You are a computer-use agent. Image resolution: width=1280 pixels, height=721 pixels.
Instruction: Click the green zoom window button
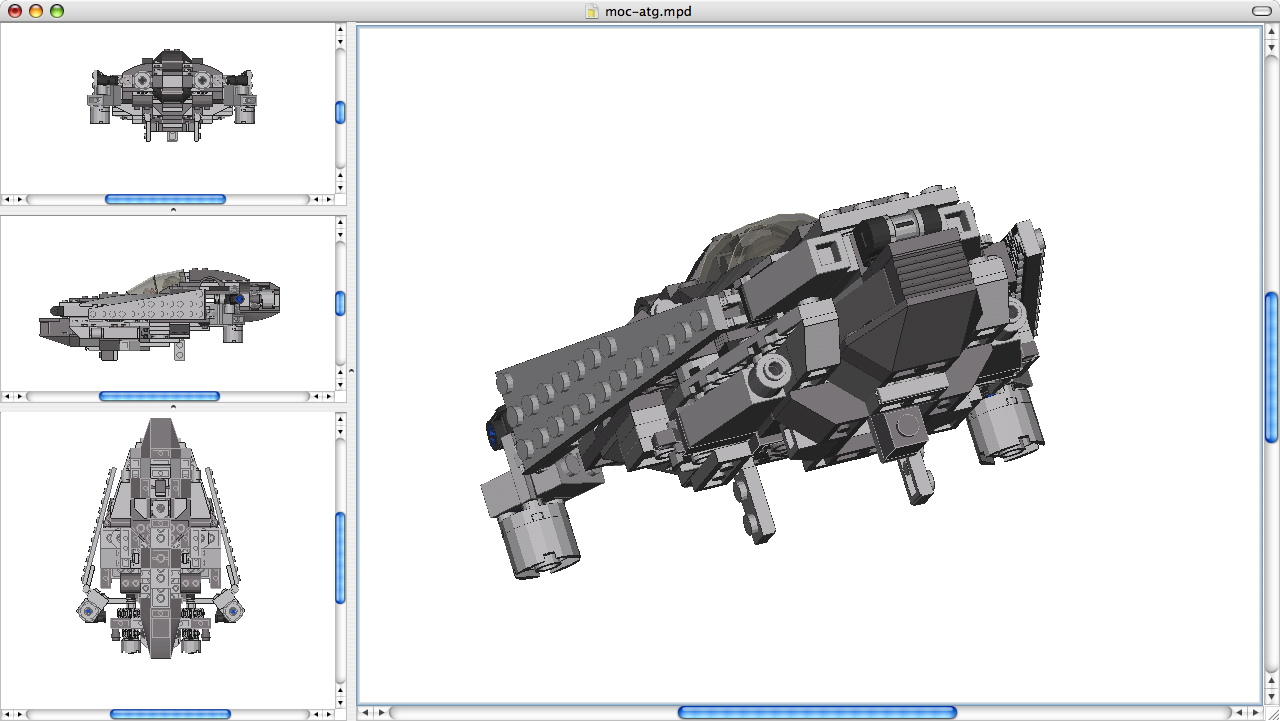[58, 11]
